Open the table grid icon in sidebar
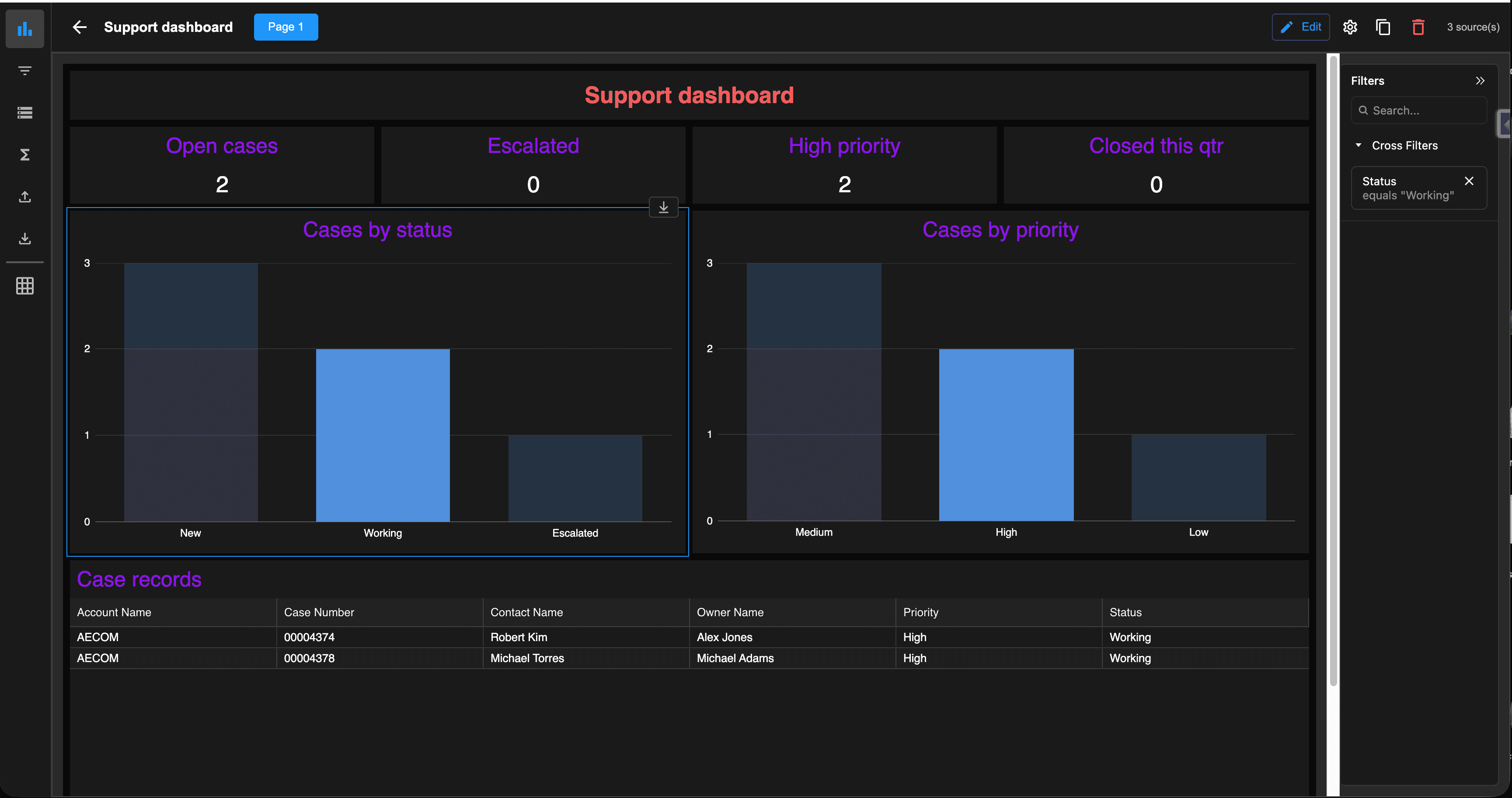 (x=24, y=286)
